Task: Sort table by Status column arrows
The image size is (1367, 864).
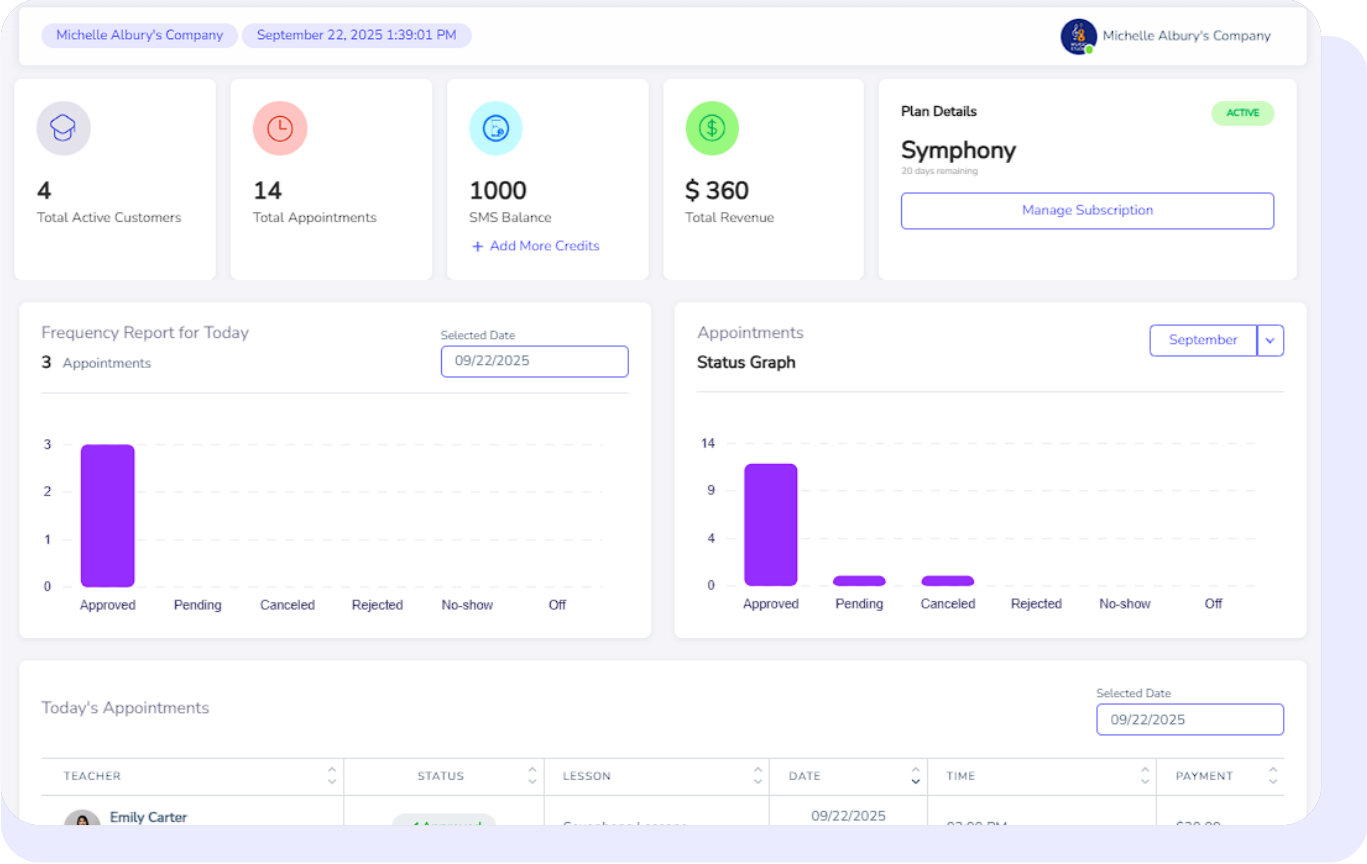Action: 532,775
